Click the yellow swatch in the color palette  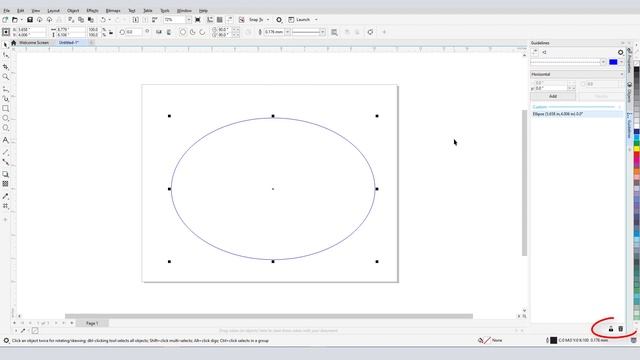coord(636,149)
